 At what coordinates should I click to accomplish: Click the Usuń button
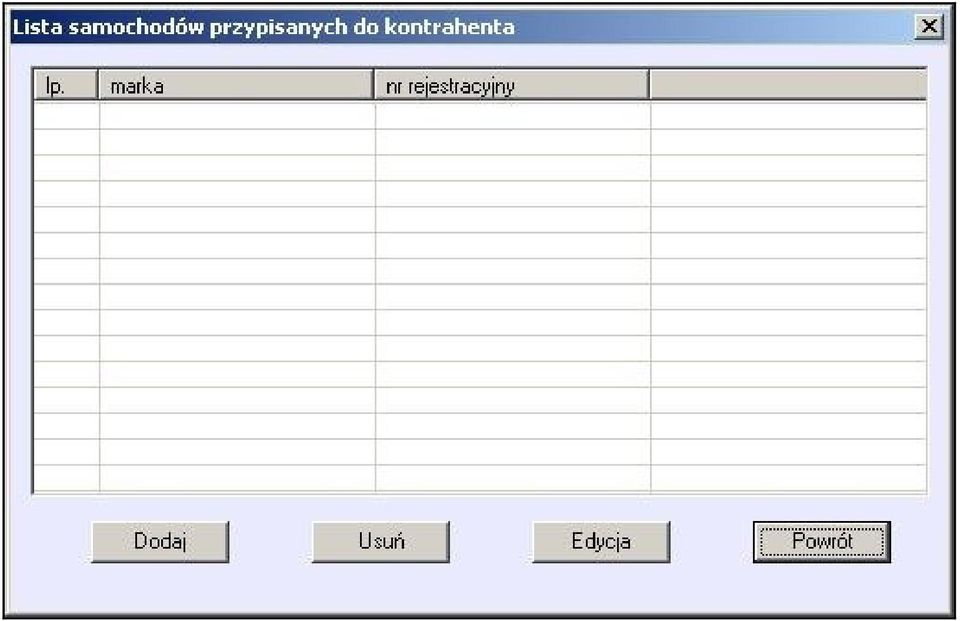pos(381,541)
